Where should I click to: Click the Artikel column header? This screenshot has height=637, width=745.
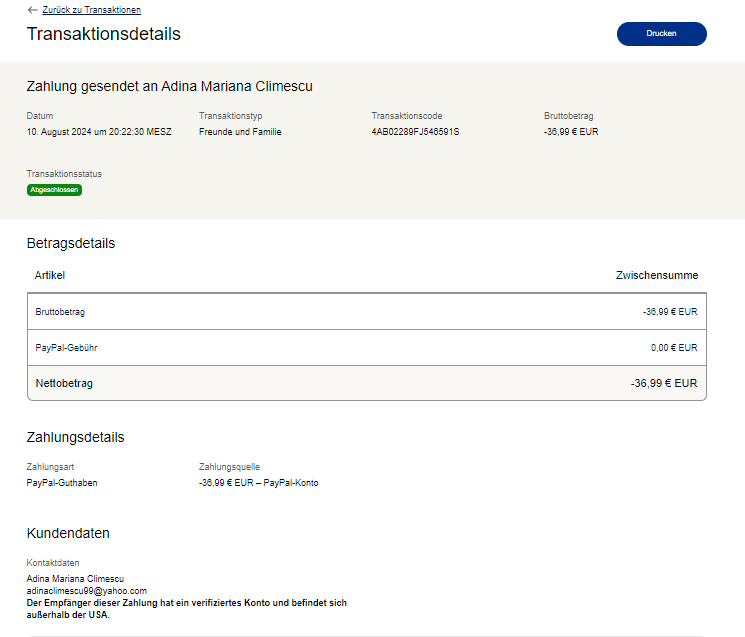point(50,276)
